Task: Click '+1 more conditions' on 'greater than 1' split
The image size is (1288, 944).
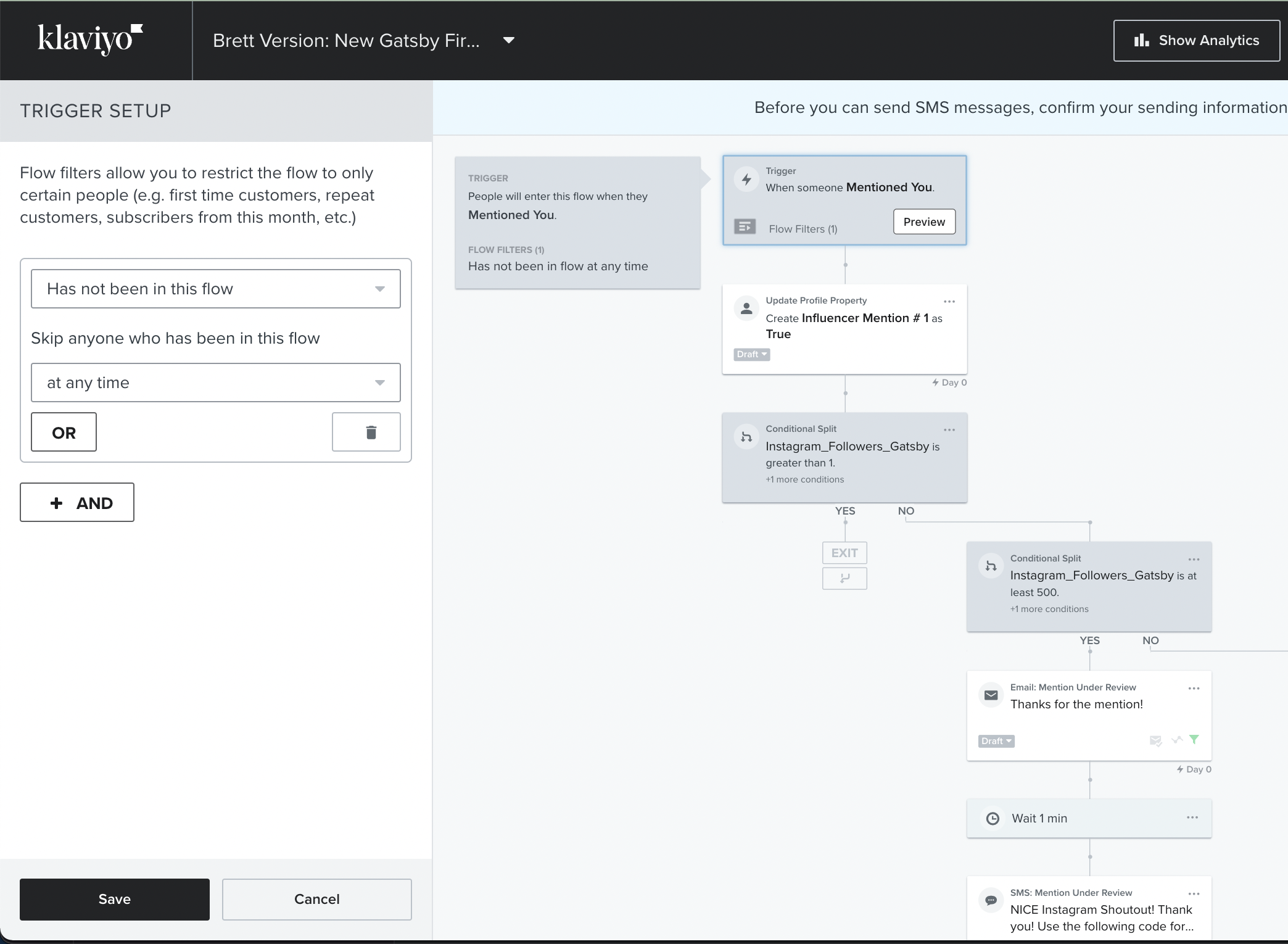Action: (805, 479)
